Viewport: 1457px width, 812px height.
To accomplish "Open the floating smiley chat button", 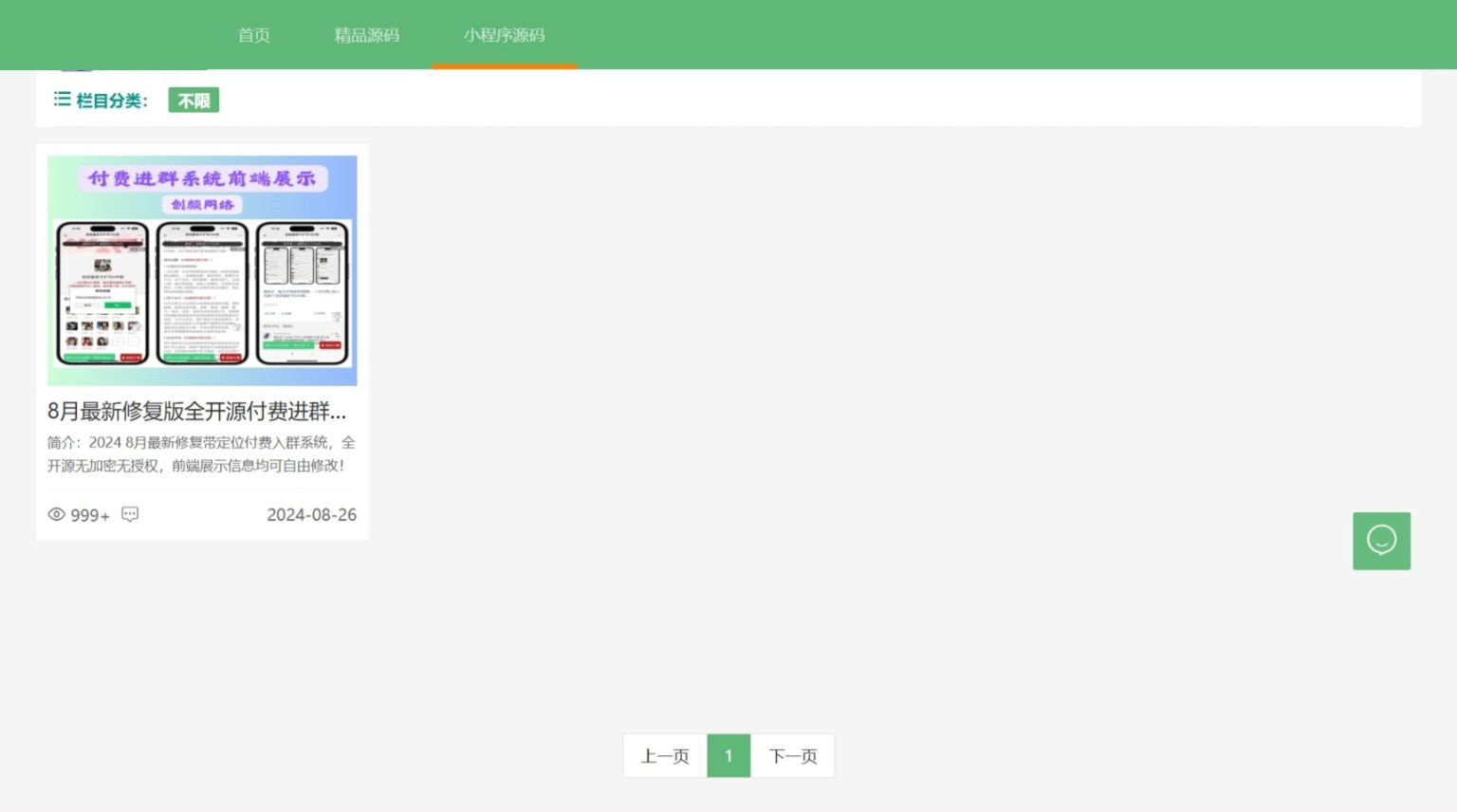I will tap(1381, 541).
